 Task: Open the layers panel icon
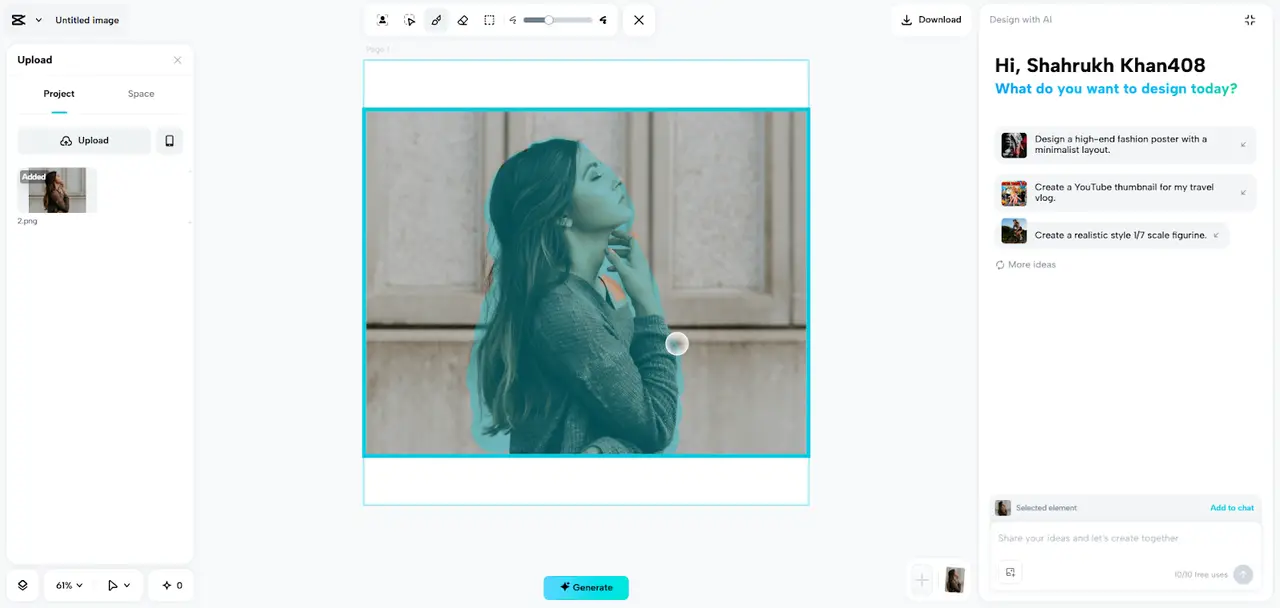coord(23,585)
